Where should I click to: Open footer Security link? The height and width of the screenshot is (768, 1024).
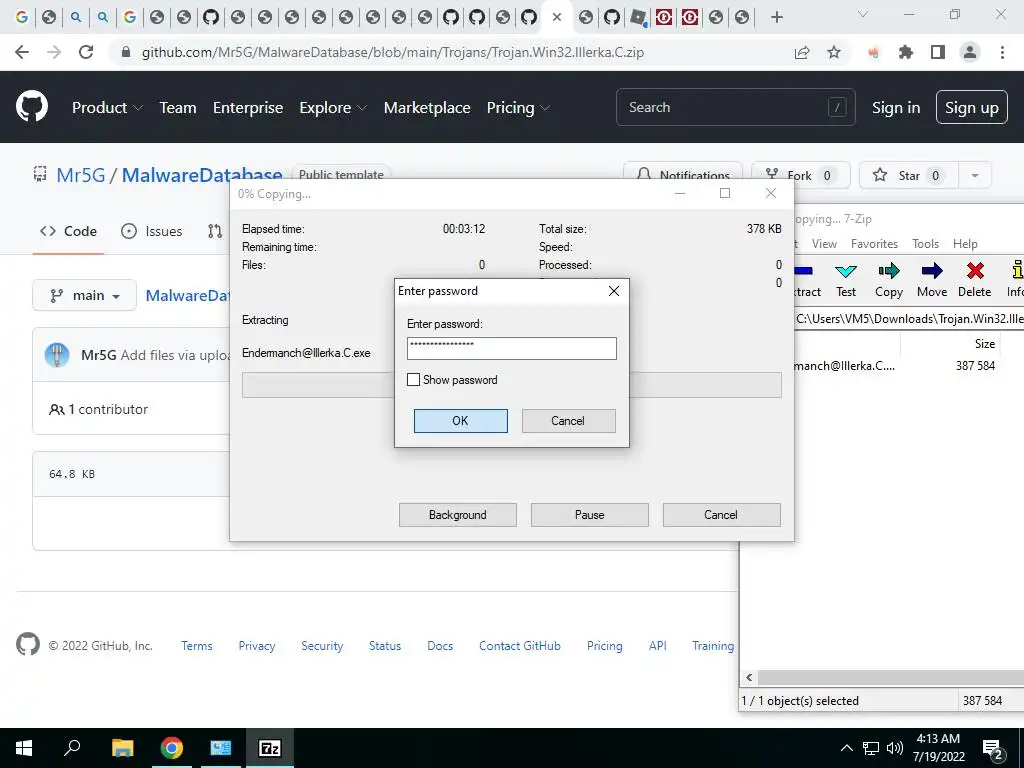(322, 646)
